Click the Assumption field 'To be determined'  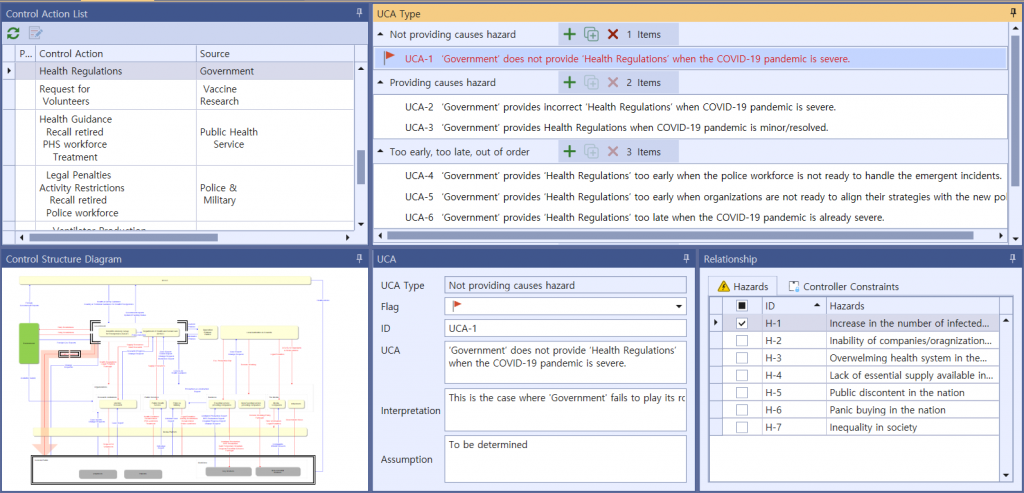(x=566, y=458)
